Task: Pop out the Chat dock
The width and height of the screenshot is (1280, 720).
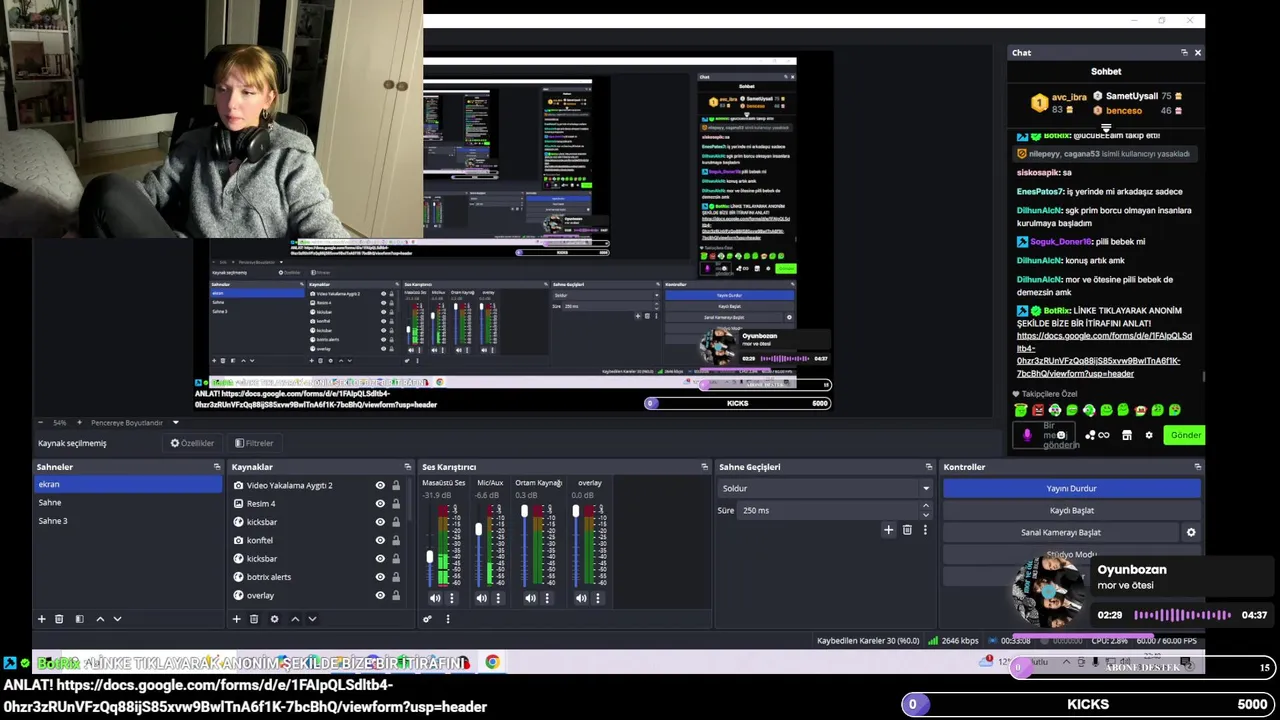Action: pos(1184,53)
